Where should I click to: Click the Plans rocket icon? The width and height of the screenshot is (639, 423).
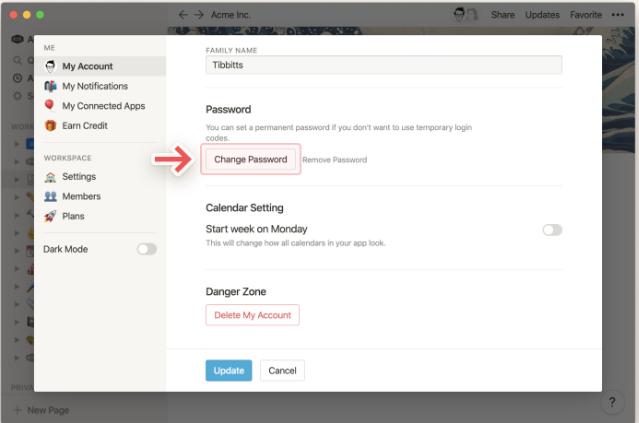pos(50,215)
